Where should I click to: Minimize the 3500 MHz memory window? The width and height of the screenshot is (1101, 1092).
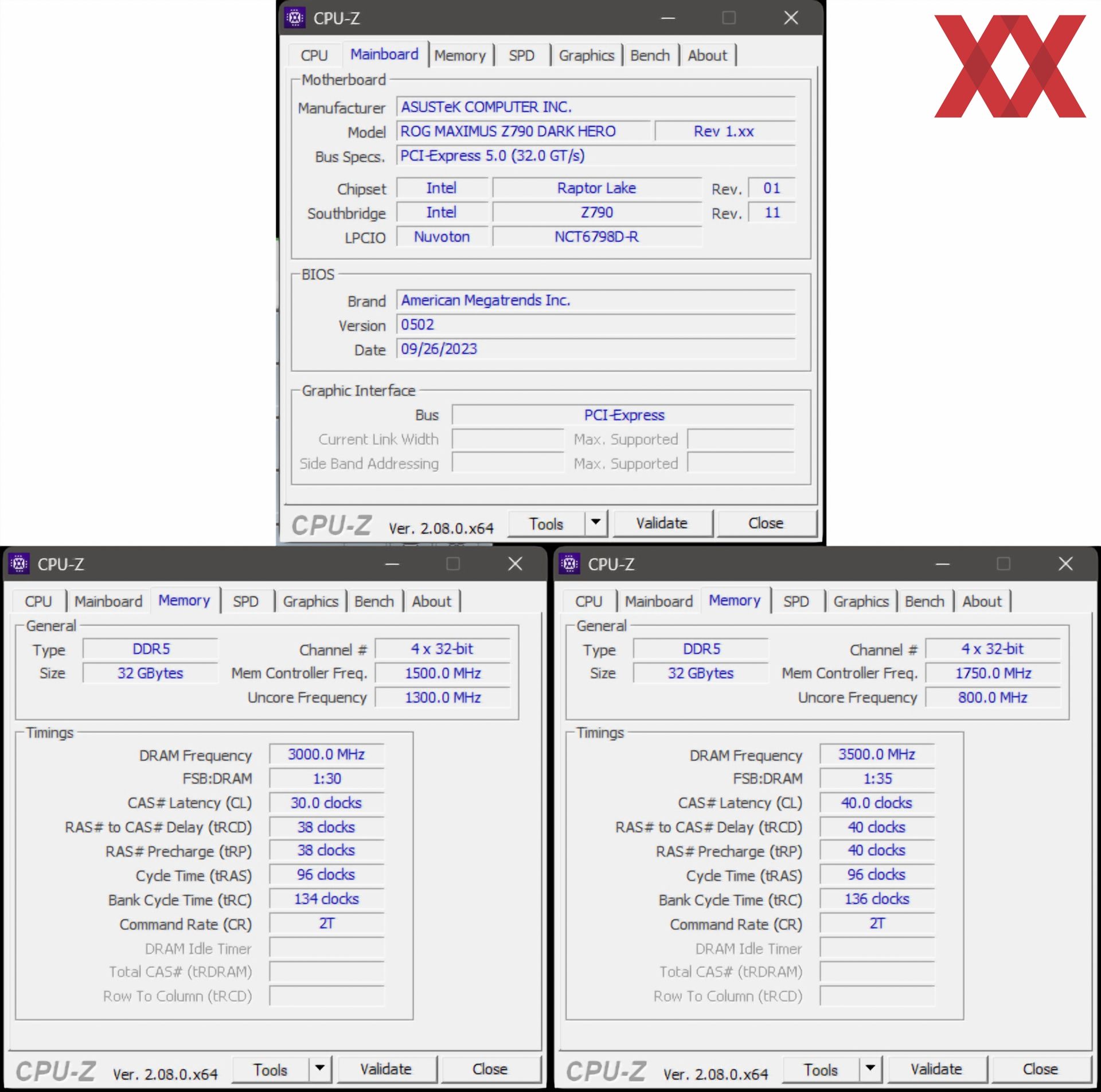[x=943, y=563]
